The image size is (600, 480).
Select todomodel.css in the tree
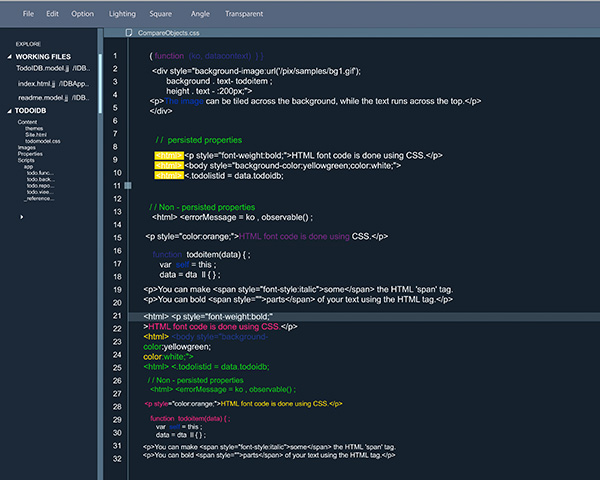pos(44,141)
